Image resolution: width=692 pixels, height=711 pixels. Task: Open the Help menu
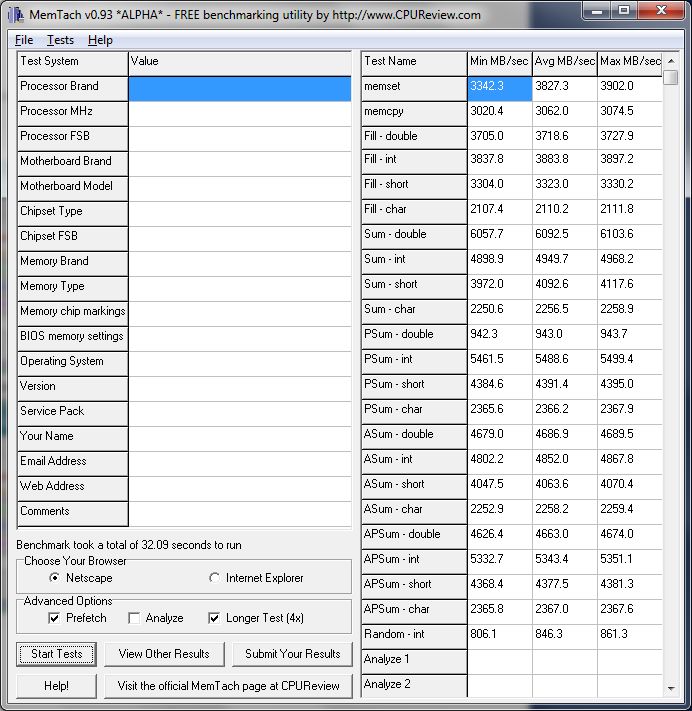100,40
